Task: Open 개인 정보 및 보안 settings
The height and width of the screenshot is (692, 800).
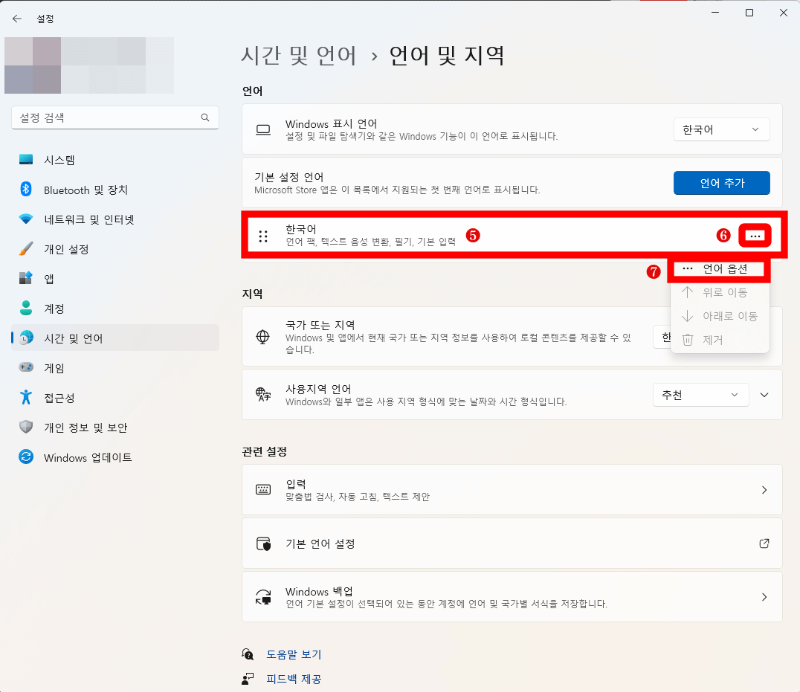Action: point(92,427)
